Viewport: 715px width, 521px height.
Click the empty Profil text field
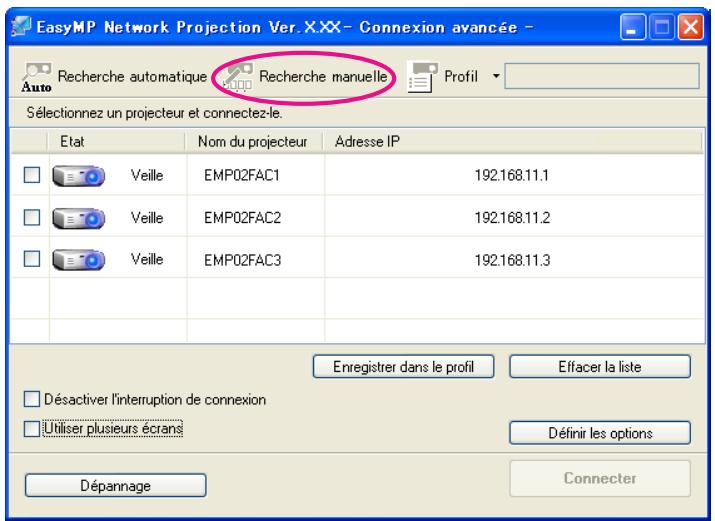(x=602, y=76)
